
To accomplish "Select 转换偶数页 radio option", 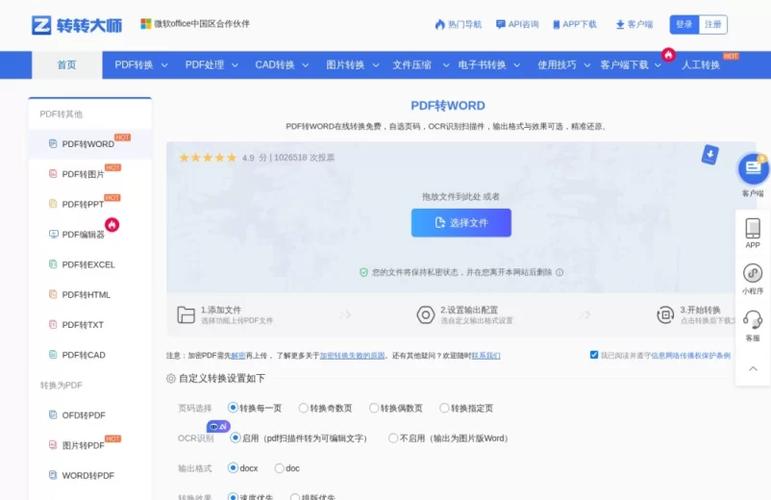I will coord(374,408).
